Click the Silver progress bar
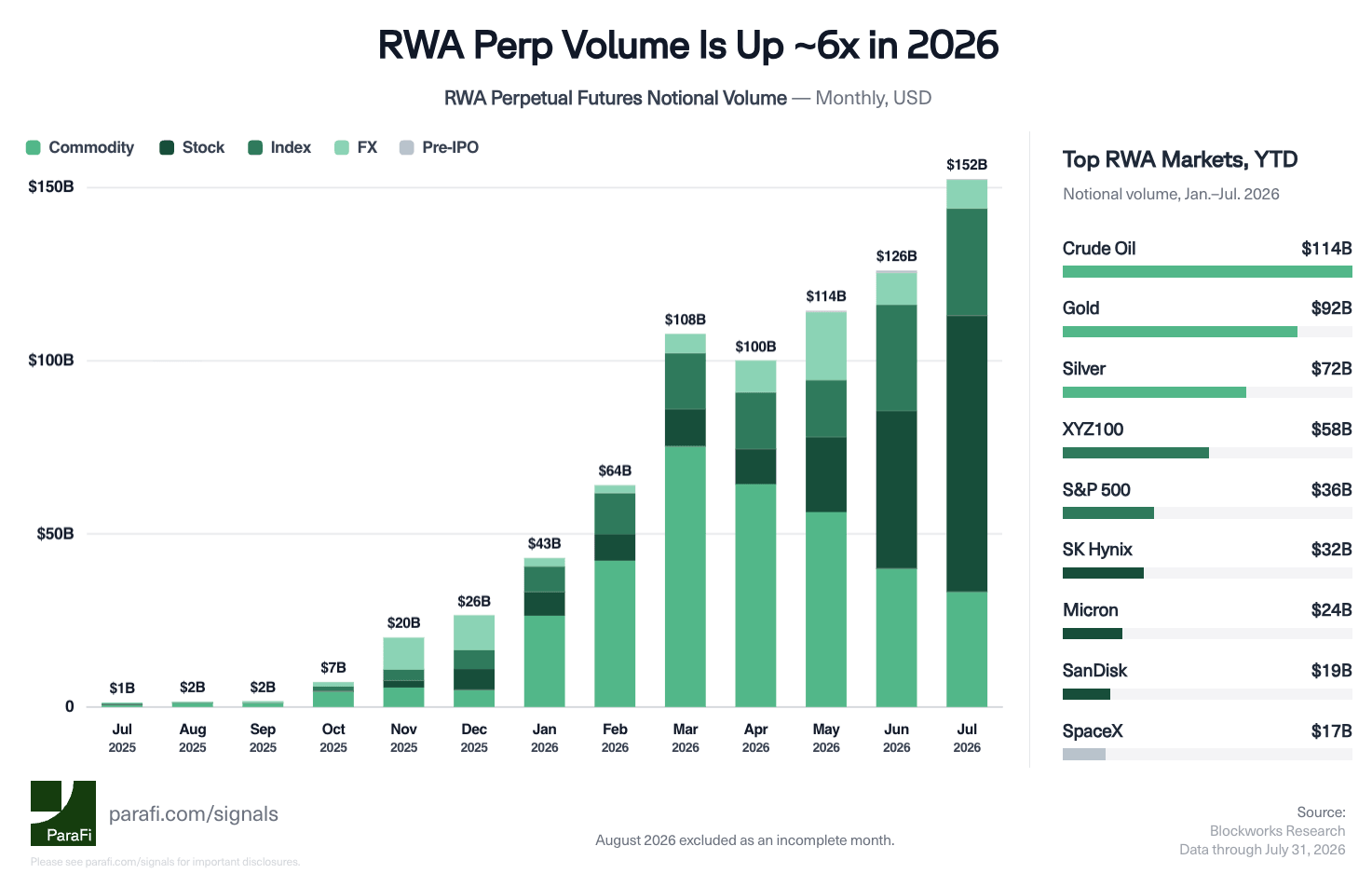The width and height of the screenshot is (1372, 887). tap(1207, 392)
